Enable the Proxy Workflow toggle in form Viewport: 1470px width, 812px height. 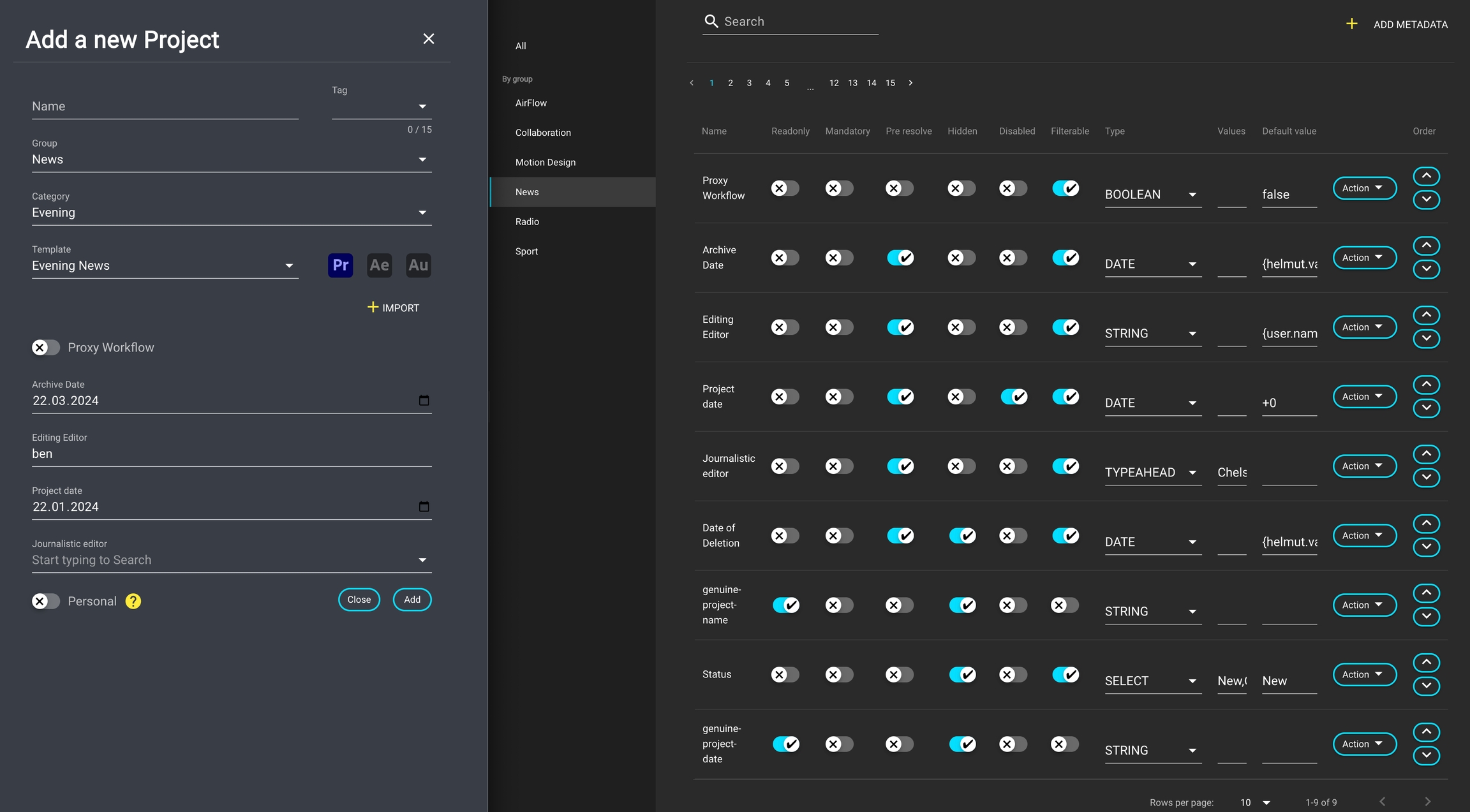(x=45, y=348)
